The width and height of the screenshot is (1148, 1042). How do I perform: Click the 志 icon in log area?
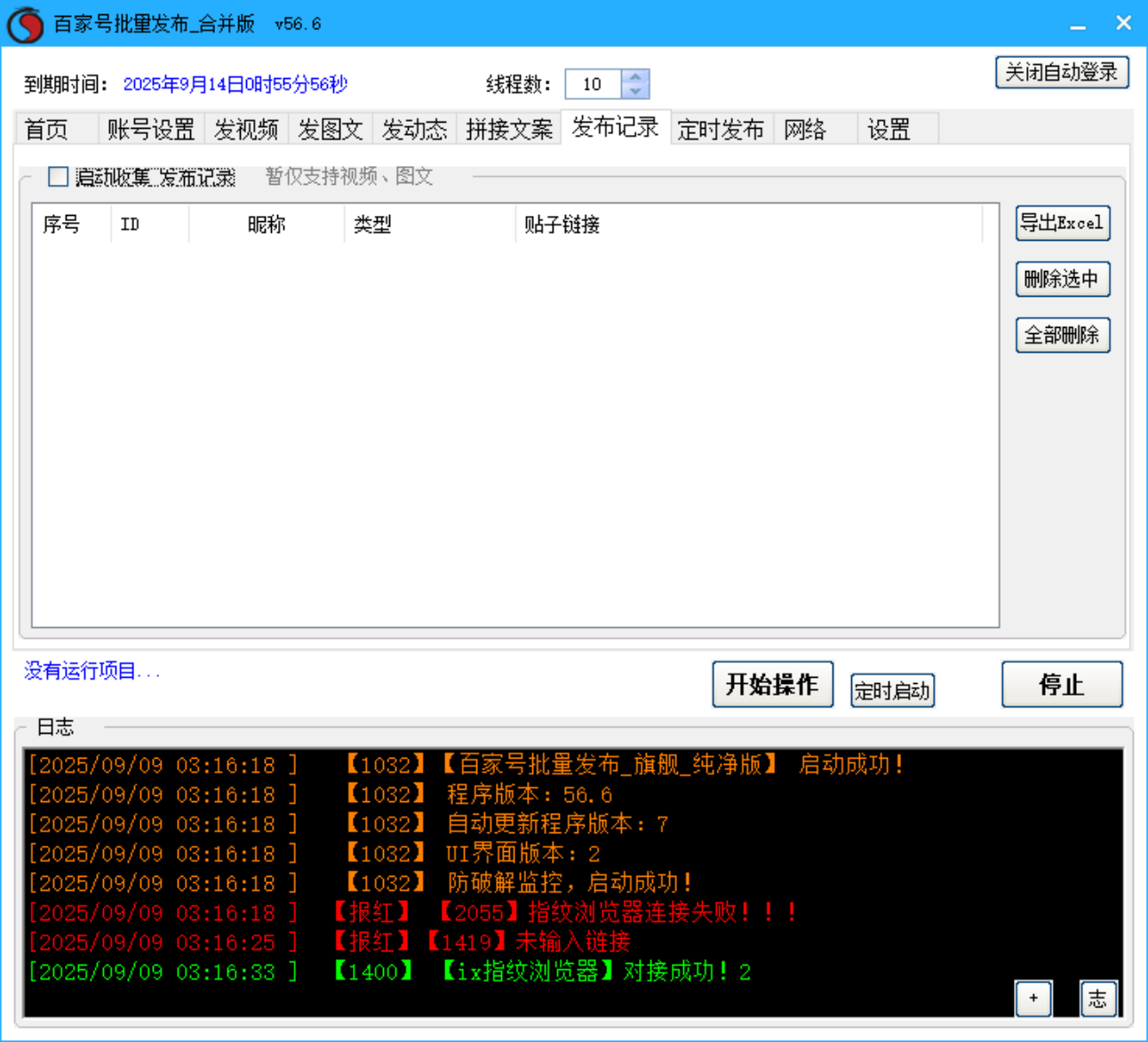pos(1098,998)
